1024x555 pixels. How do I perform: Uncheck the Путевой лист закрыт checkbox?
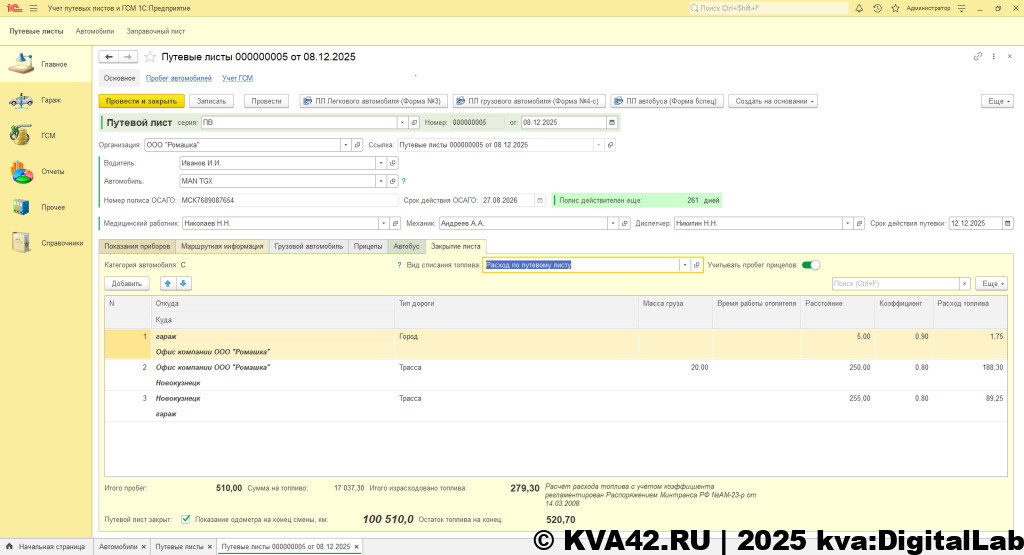[x=186, y=519]
